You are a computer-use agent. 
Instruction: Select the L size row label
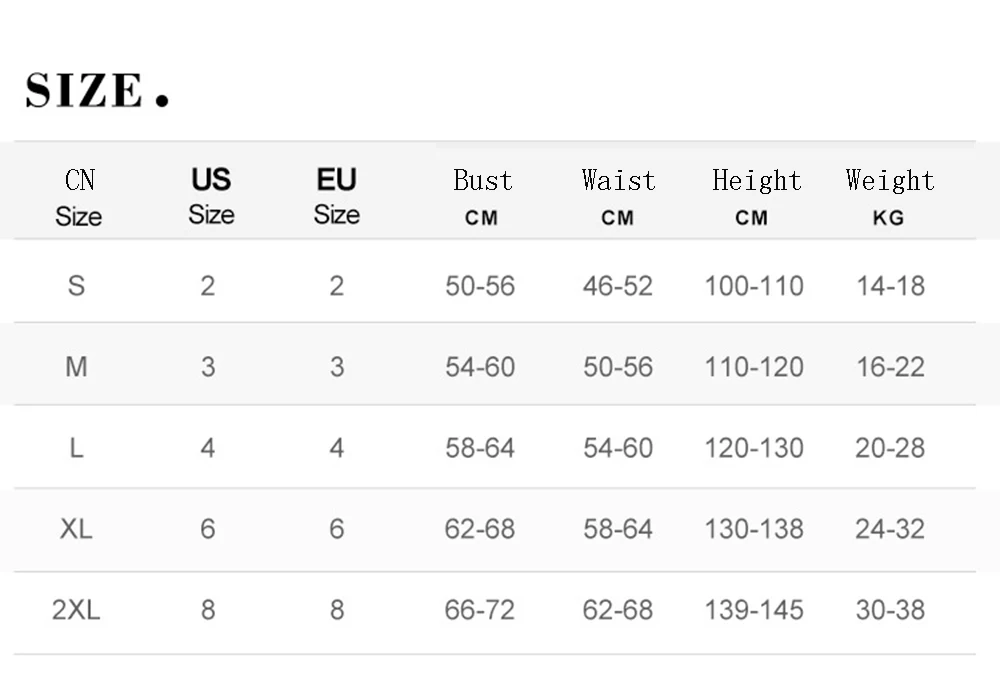click(x=77, y=448)
